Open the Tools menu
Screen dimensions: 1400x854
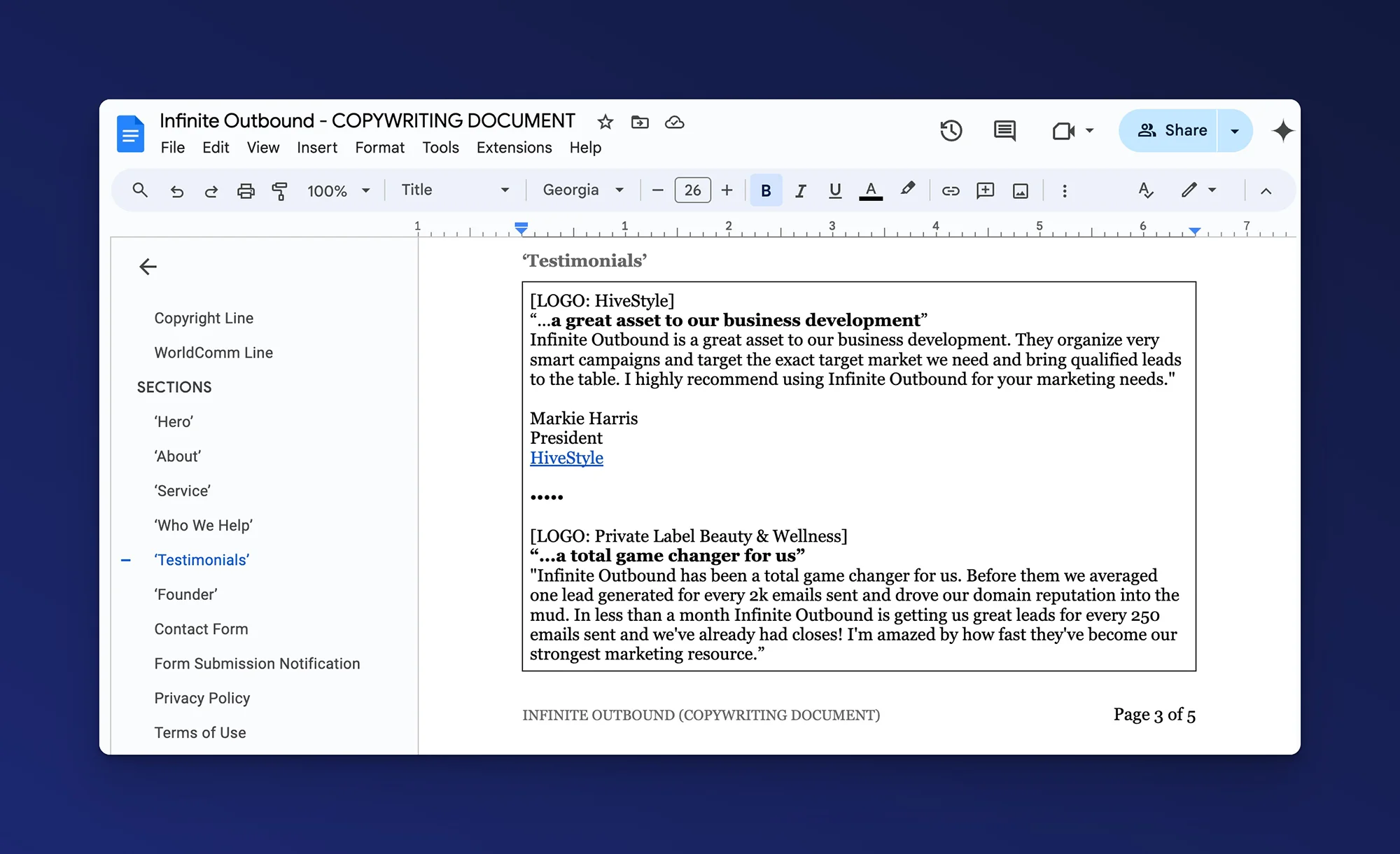(x=440, y=148)
